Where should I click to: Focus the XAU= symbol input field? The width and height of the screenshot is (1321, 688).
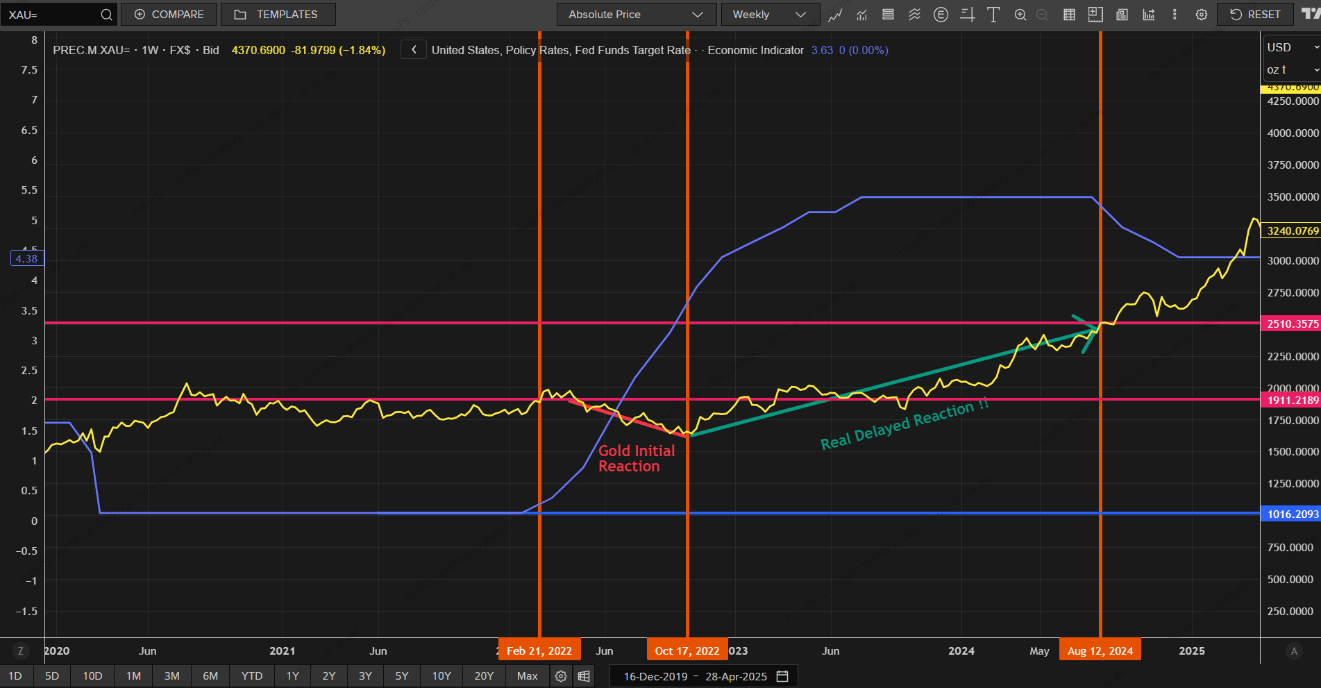click(x=50, y=15)
